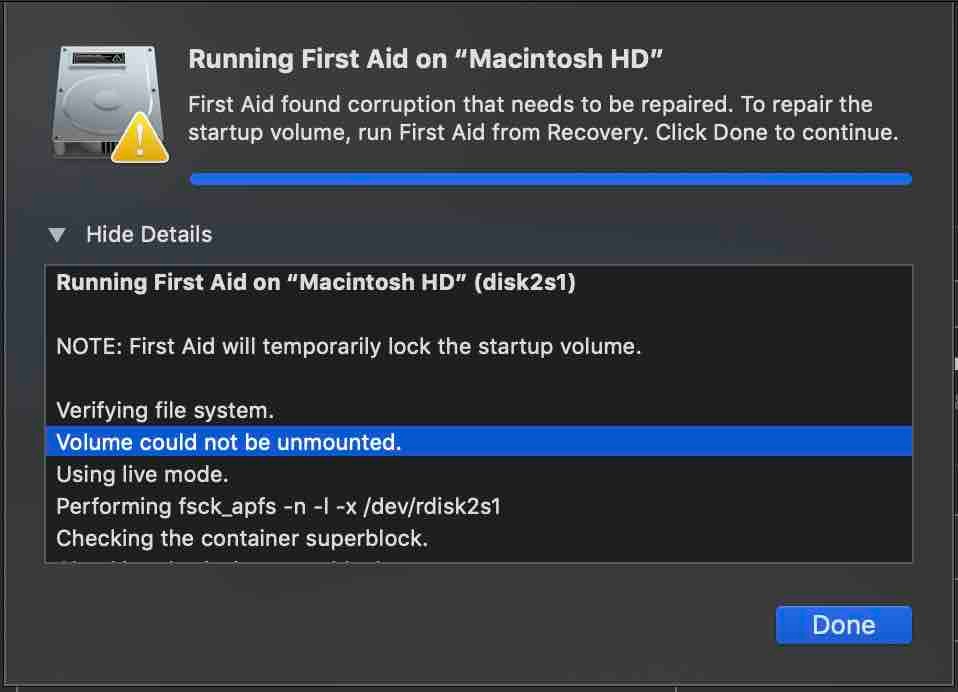Click the blue First Aid progress bar

click(550, 179)
